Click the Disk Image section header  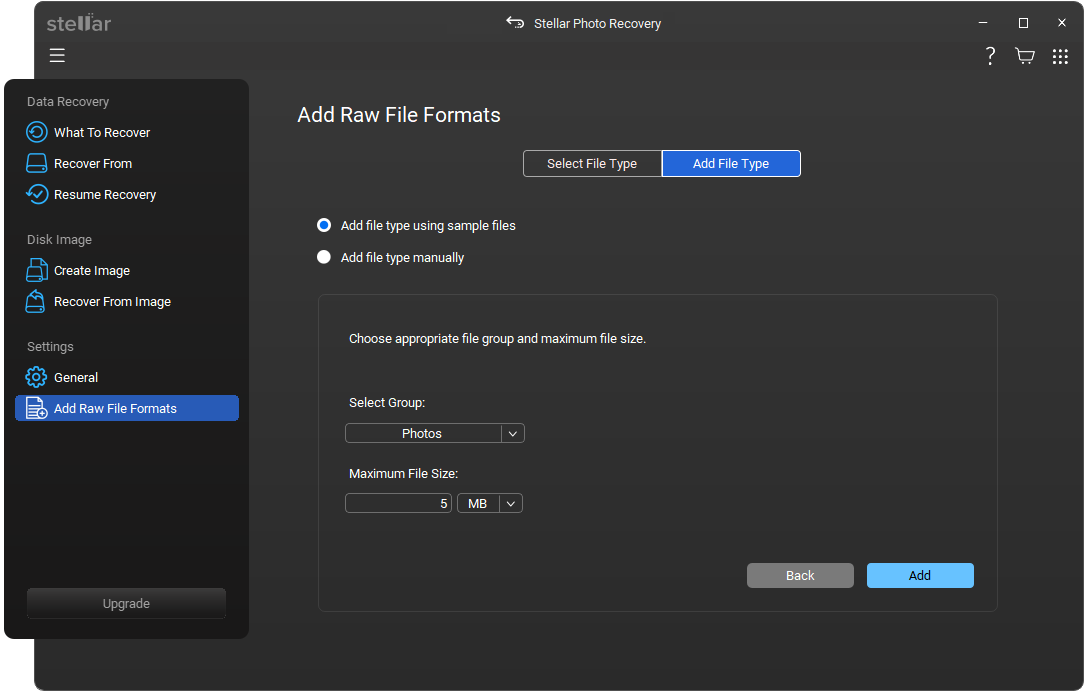click(59, 239)
